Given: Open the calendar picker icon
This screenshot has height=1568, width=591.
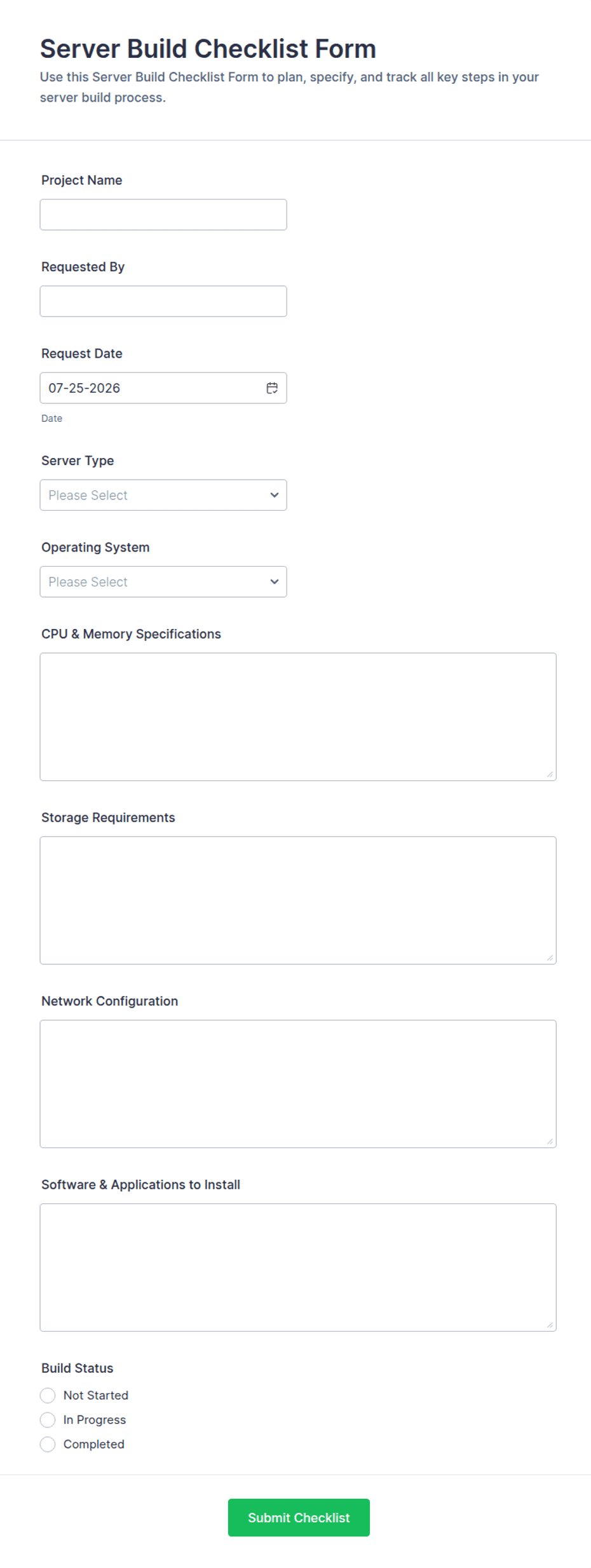Looking at the screenshot, I should pyautogui.click(x=272, y=388).
